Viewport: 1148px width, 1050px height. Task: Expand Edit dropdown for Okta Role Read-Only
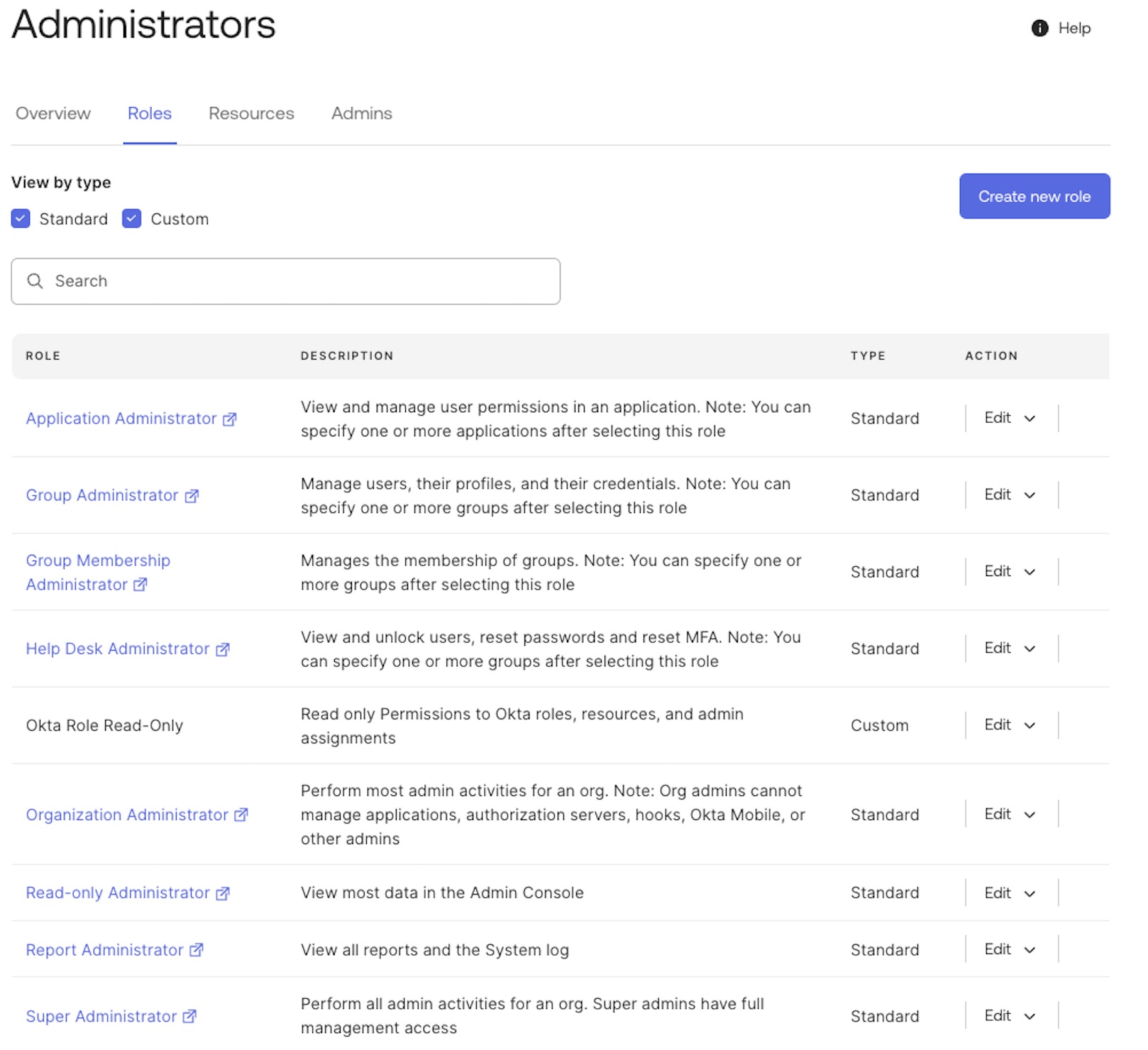click(1010, 725)
